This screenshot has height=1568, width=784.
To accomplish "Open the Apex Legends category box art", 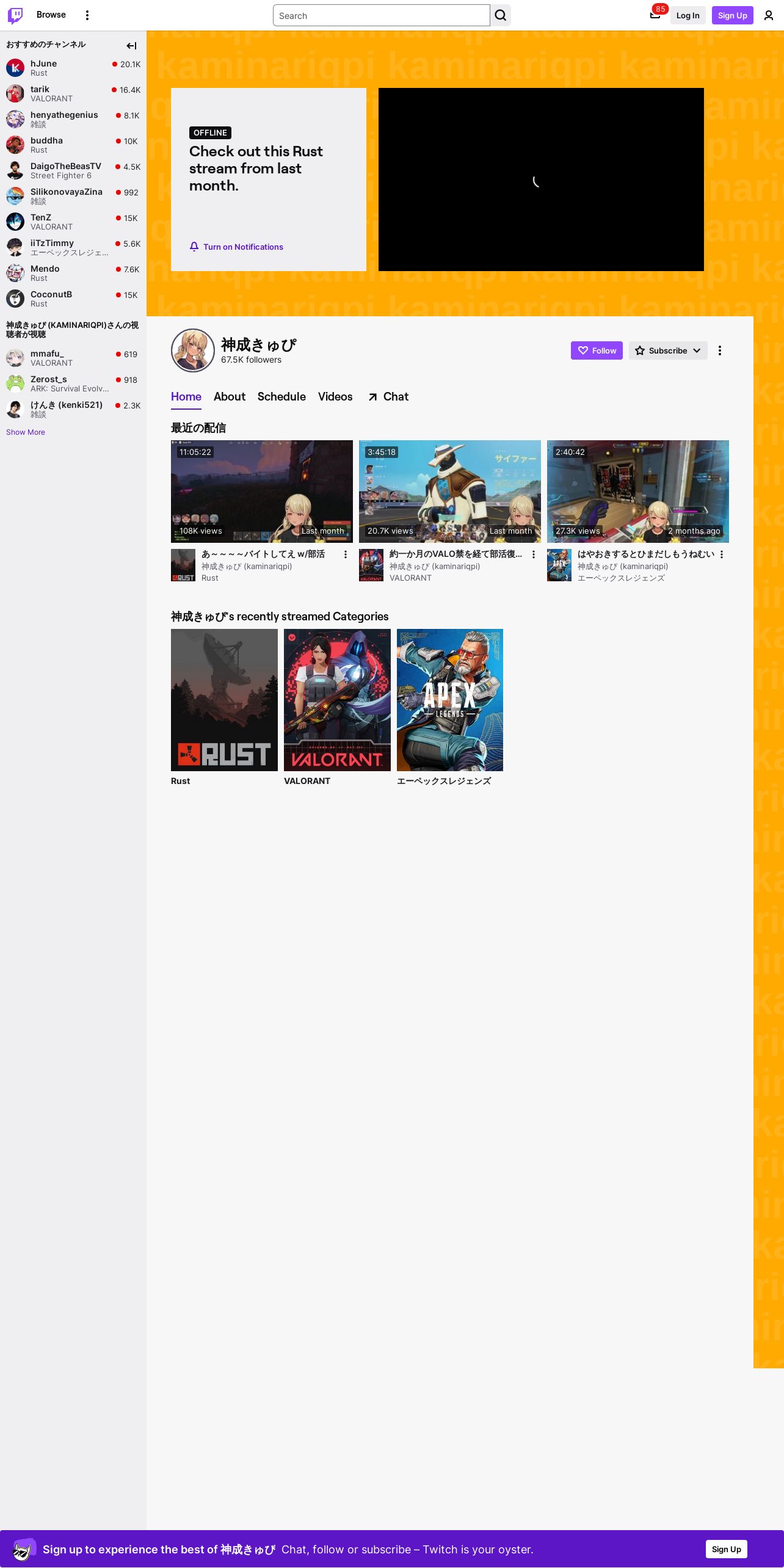I will (450, 700).
